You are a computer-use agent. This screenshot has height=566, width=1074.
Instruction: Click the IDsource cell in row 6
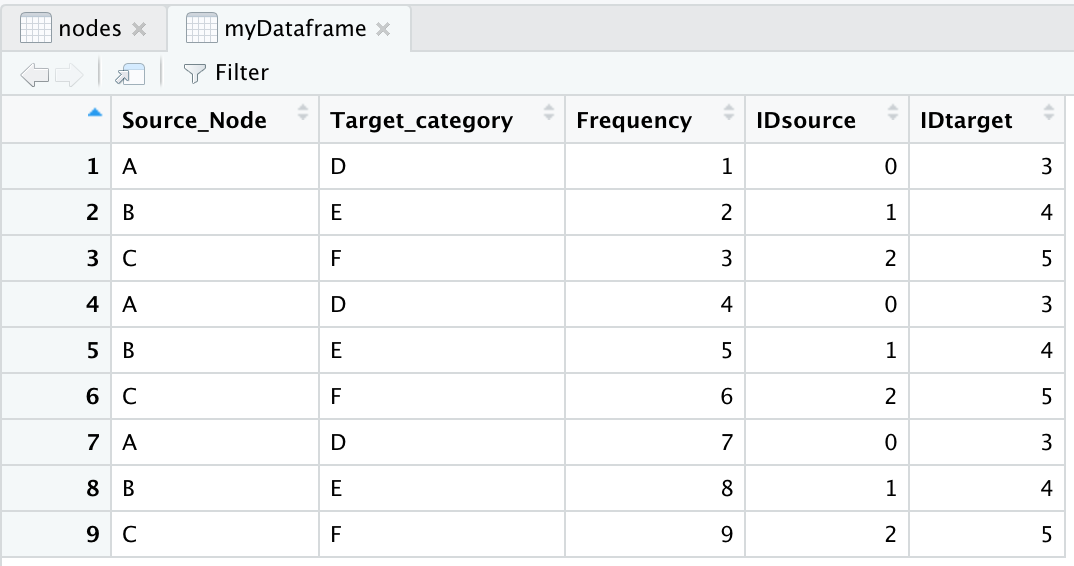point(826,396)
